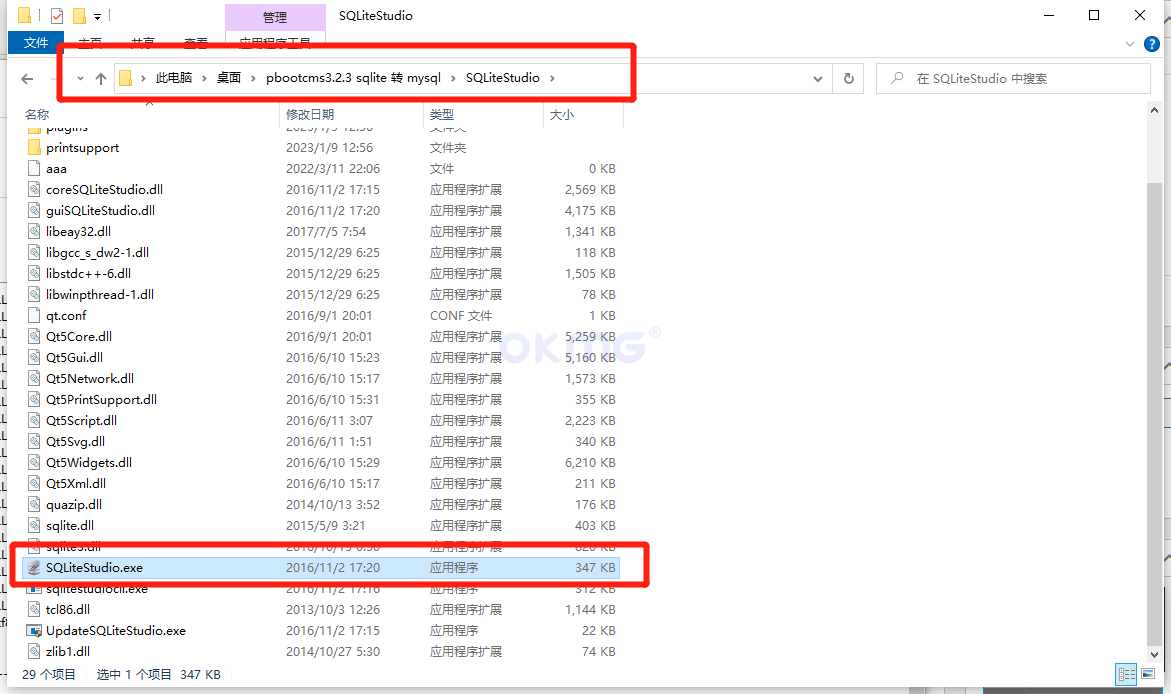Click the folder icon in the address bar
The image size is (1171, 694).
[x=125, y=78]
